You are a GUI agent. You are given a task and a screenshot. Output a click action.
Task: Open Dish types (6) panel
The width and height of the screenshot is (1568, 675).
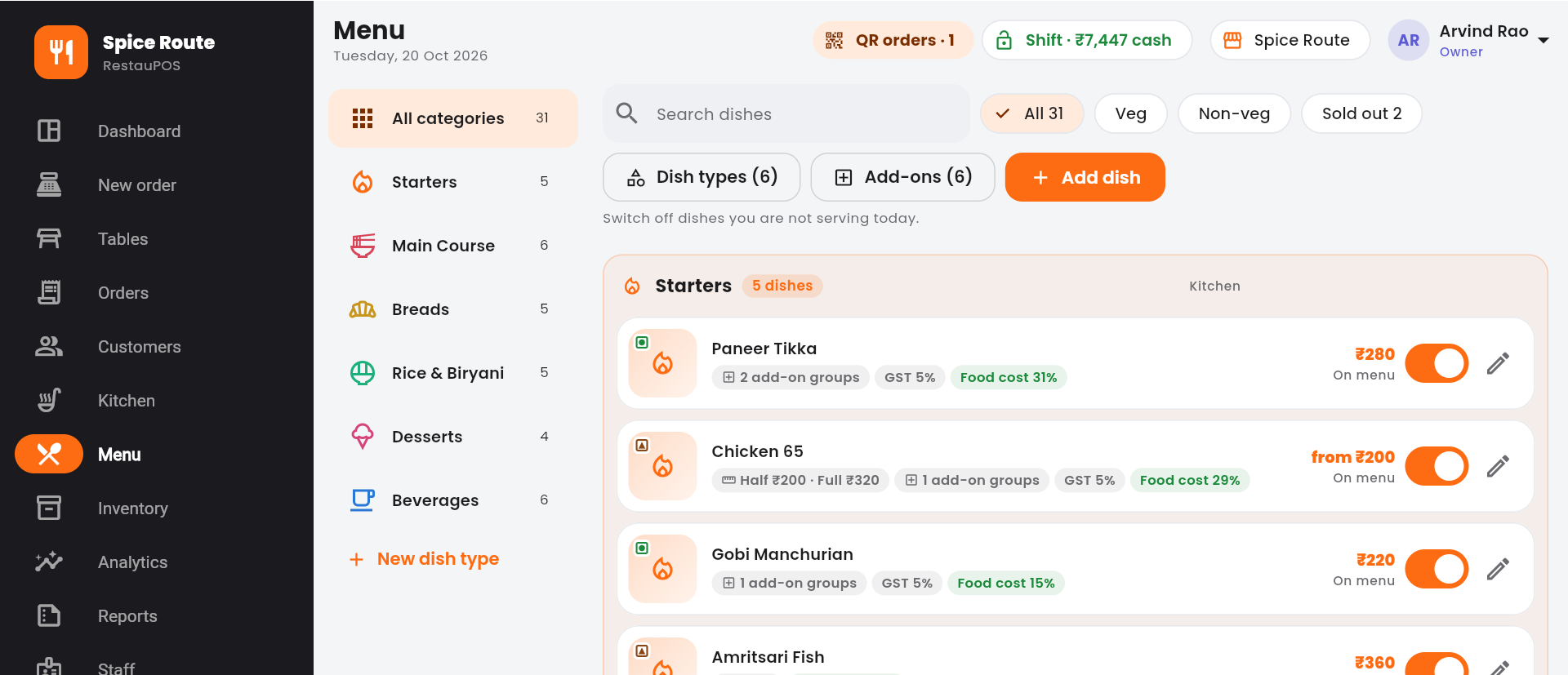(702, 177)
